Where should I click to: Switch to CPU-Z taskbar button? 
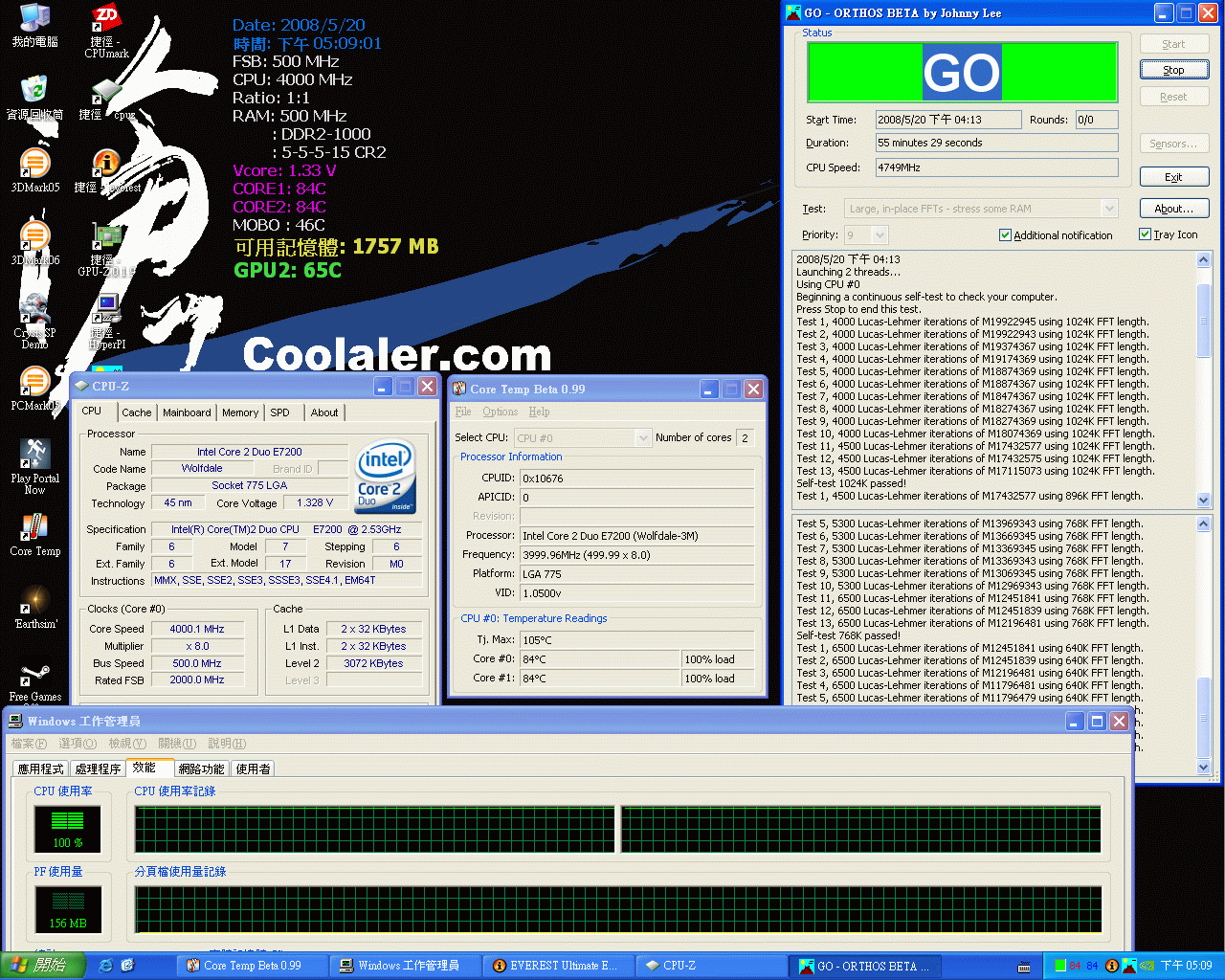click(x=711, y=966)
